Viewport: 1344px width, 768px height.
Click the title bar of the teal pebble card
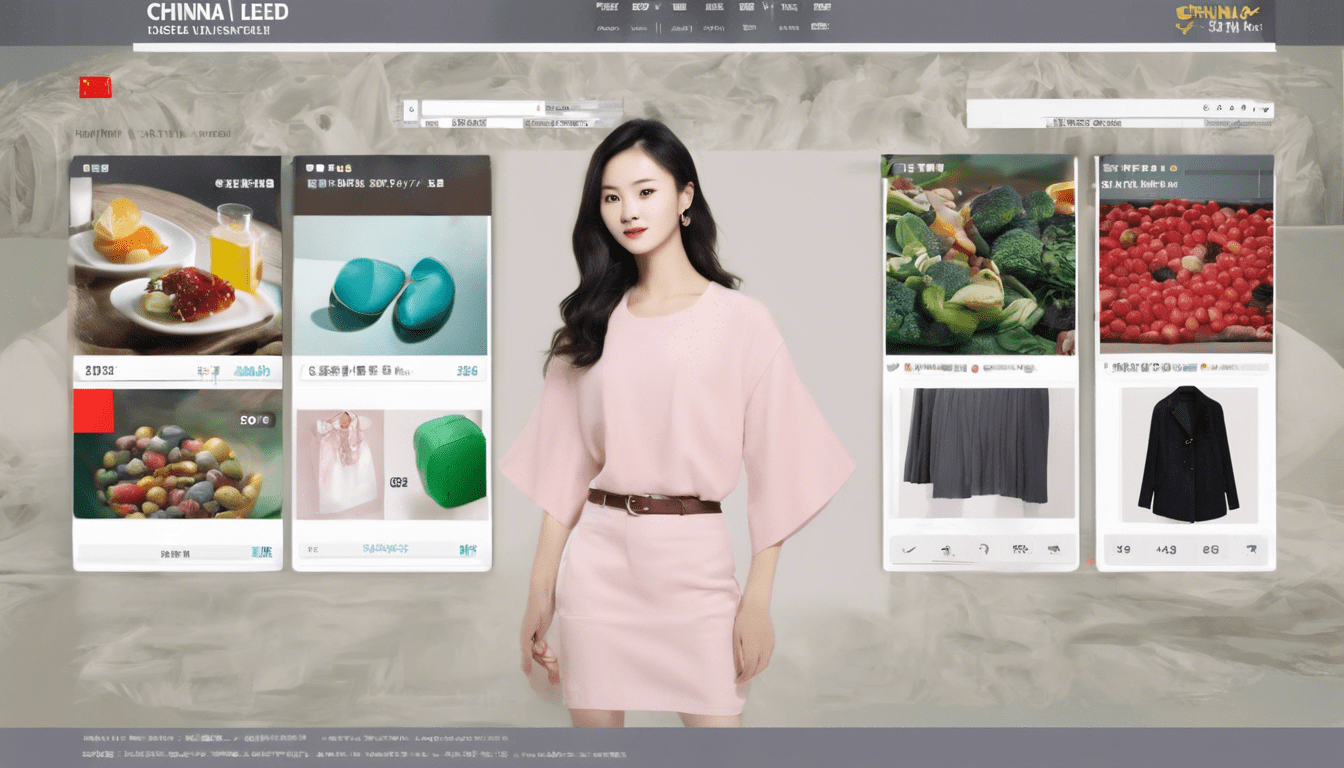pos(392,185)
